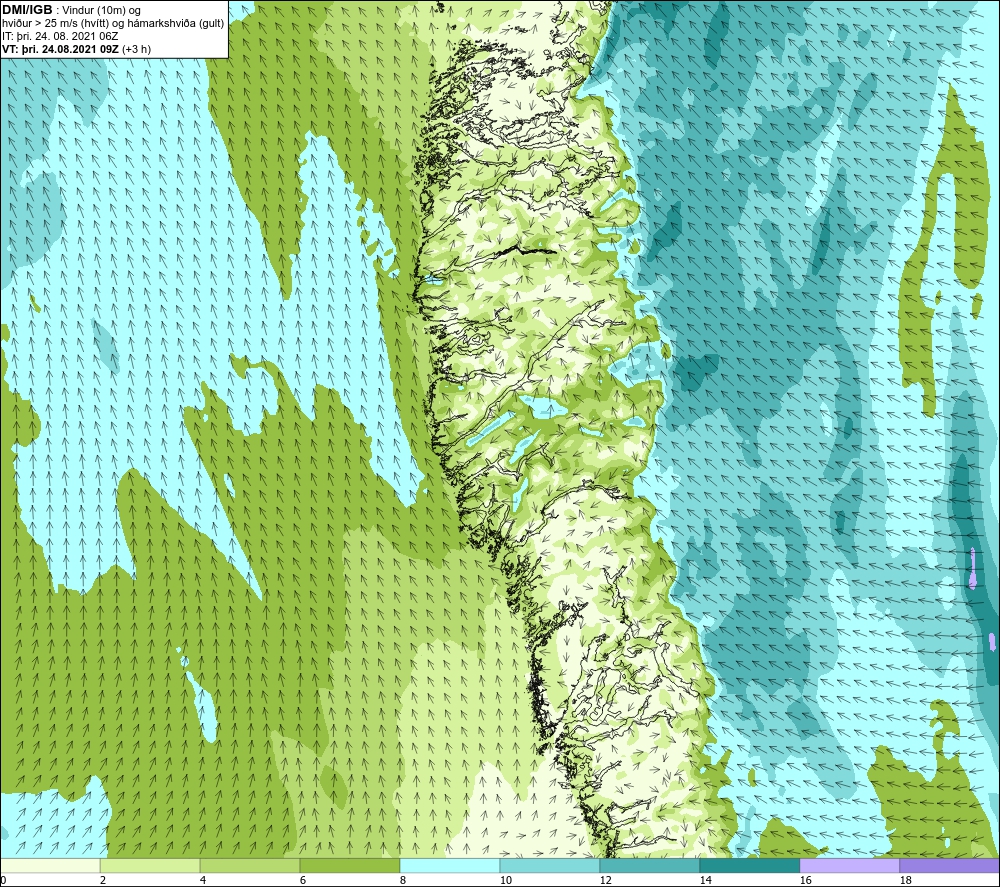Click the 8-10 m/s light cyan legend swatch
The image size is (1000, 887).
pos(450,865)
